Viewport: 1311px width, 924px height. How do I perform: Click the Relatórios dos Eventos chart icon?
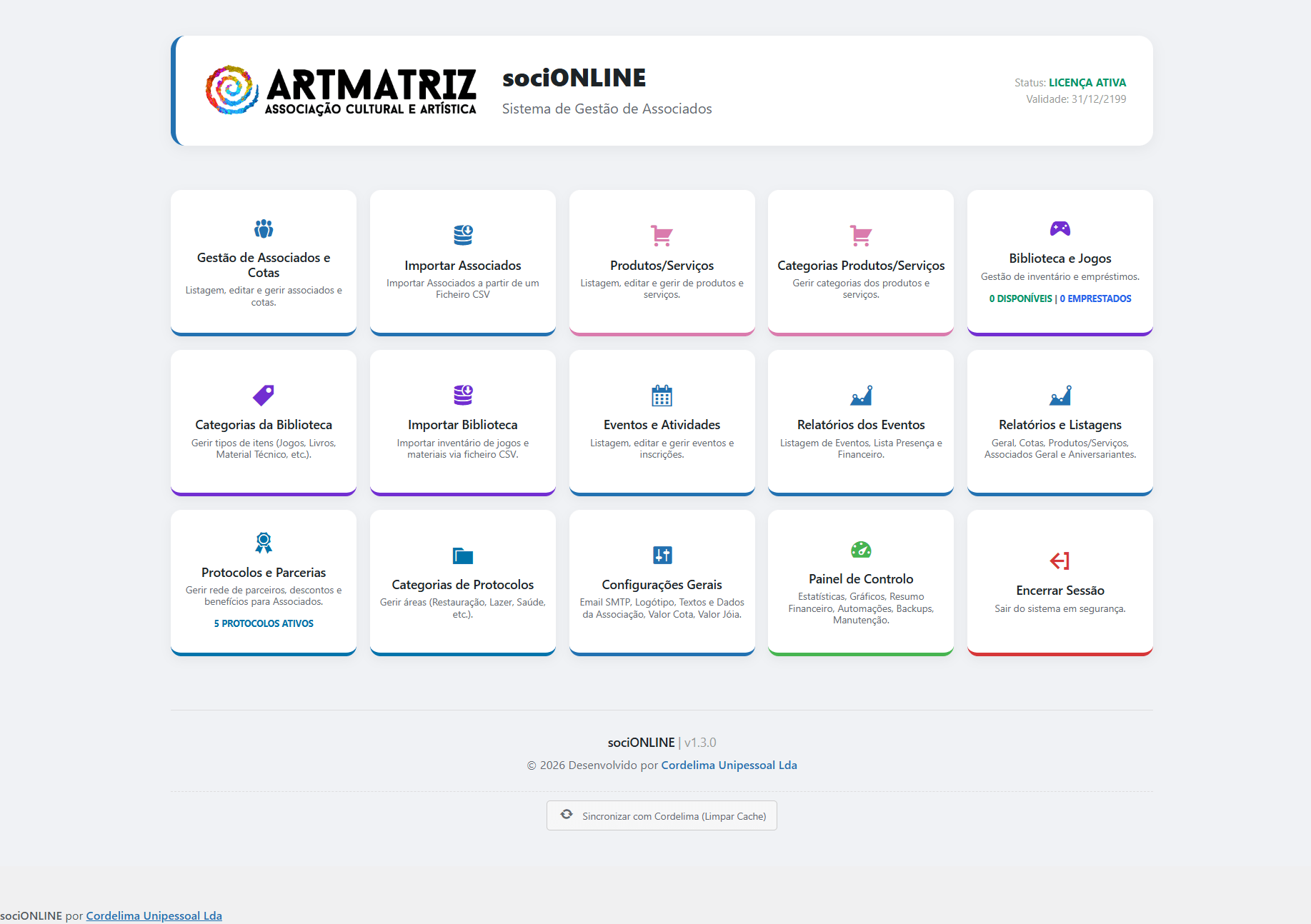(x=861, y=395)
